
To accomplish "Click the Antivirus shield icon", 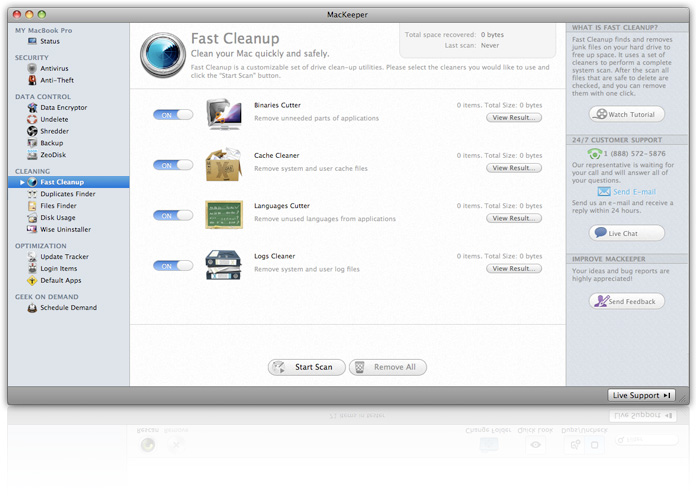I will click(32, 68).
